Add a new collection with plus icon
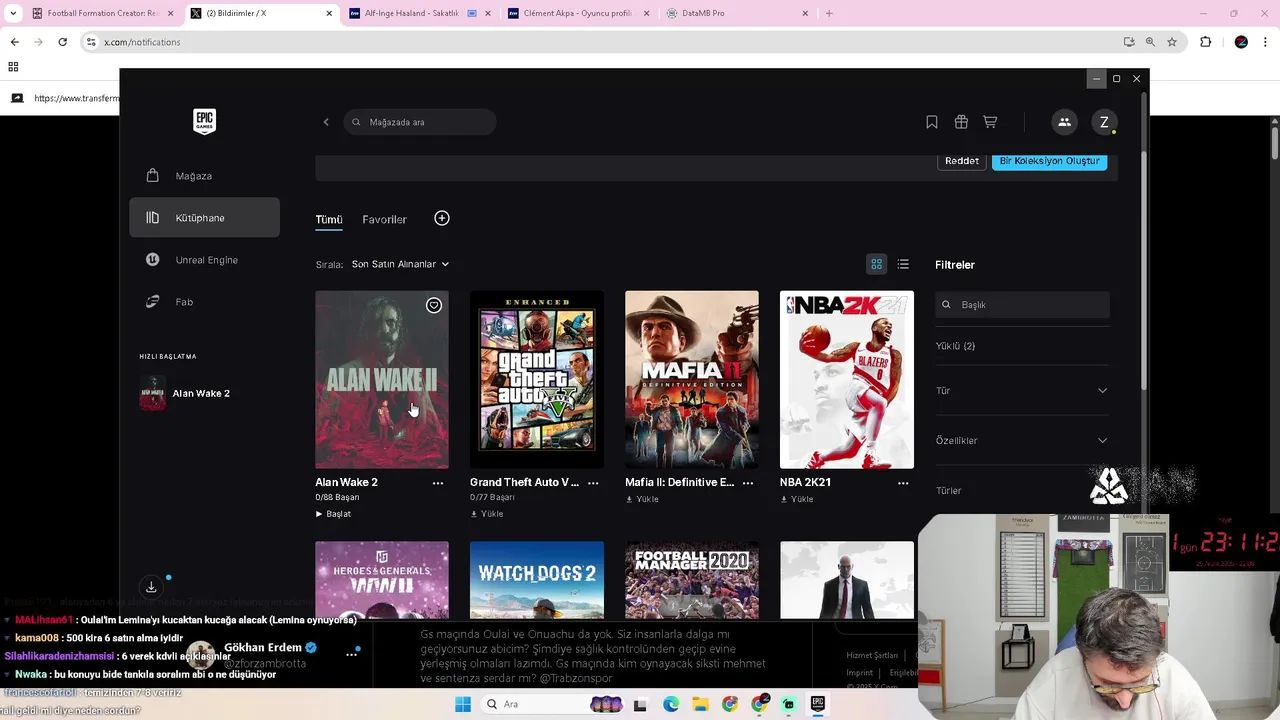 point(442,218)
